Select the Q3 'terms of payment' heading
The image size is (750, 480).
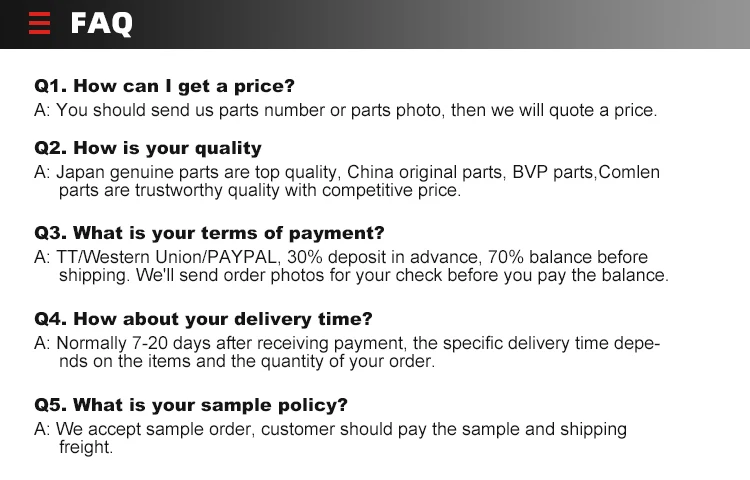click(210, 233)
